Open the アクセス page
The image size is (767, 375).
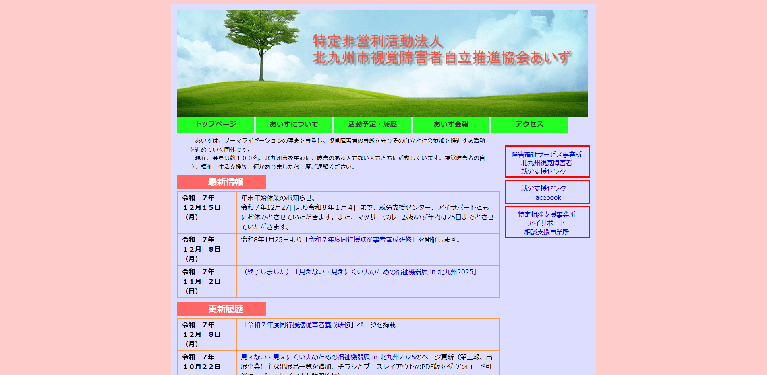tap(529, 125)
